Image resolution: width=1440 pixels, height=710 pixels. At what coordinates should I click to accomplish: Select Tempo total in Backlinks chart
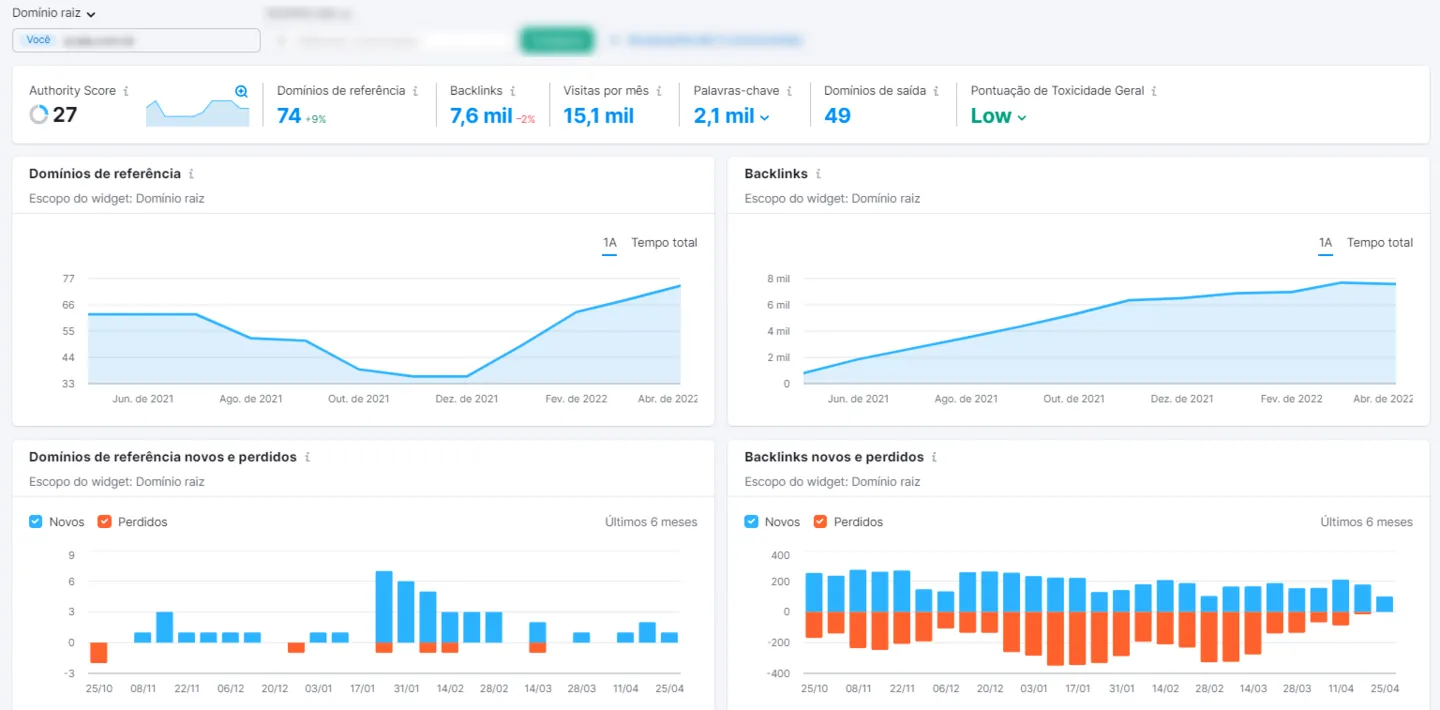coord(1380,243)
